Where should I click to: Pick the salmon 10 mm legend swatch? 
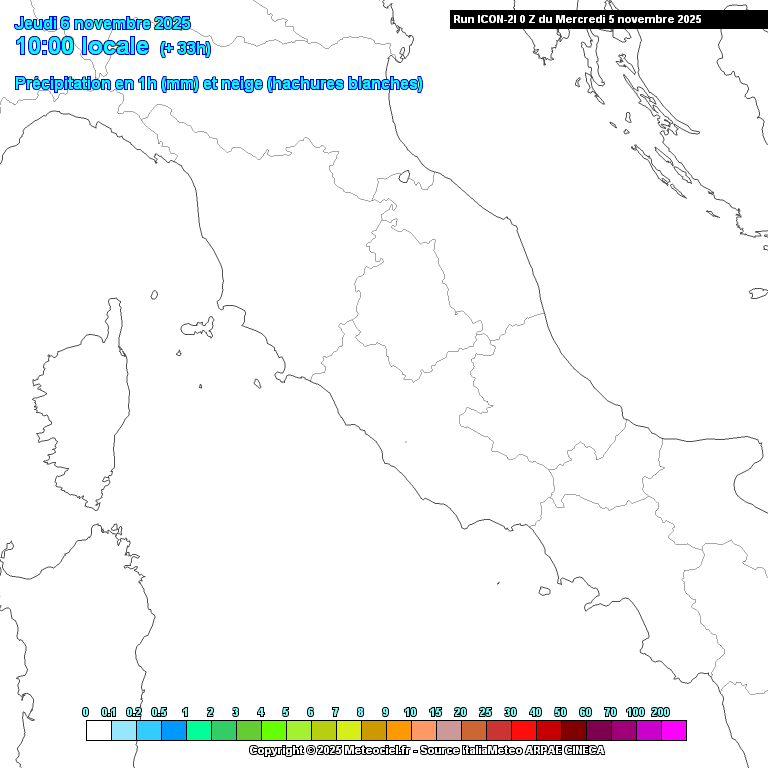click(x=423, y=731)
